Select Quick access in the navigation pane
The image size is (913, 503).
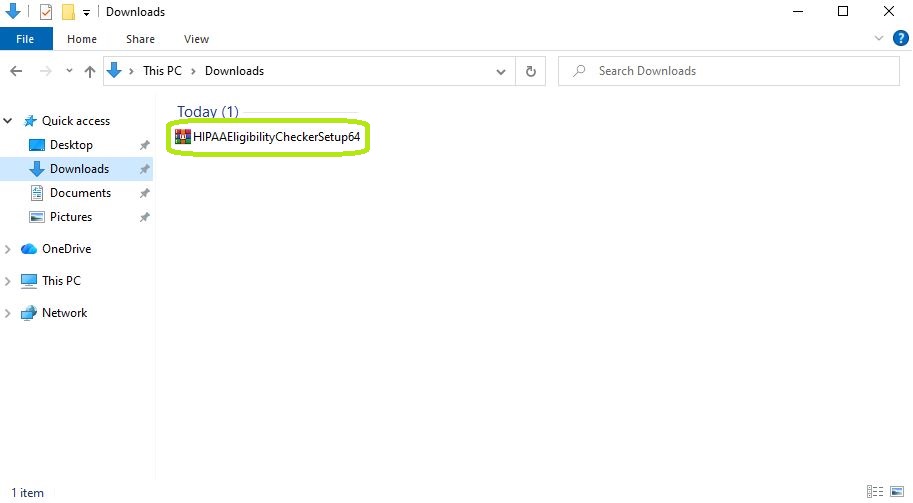coord(76,121)
